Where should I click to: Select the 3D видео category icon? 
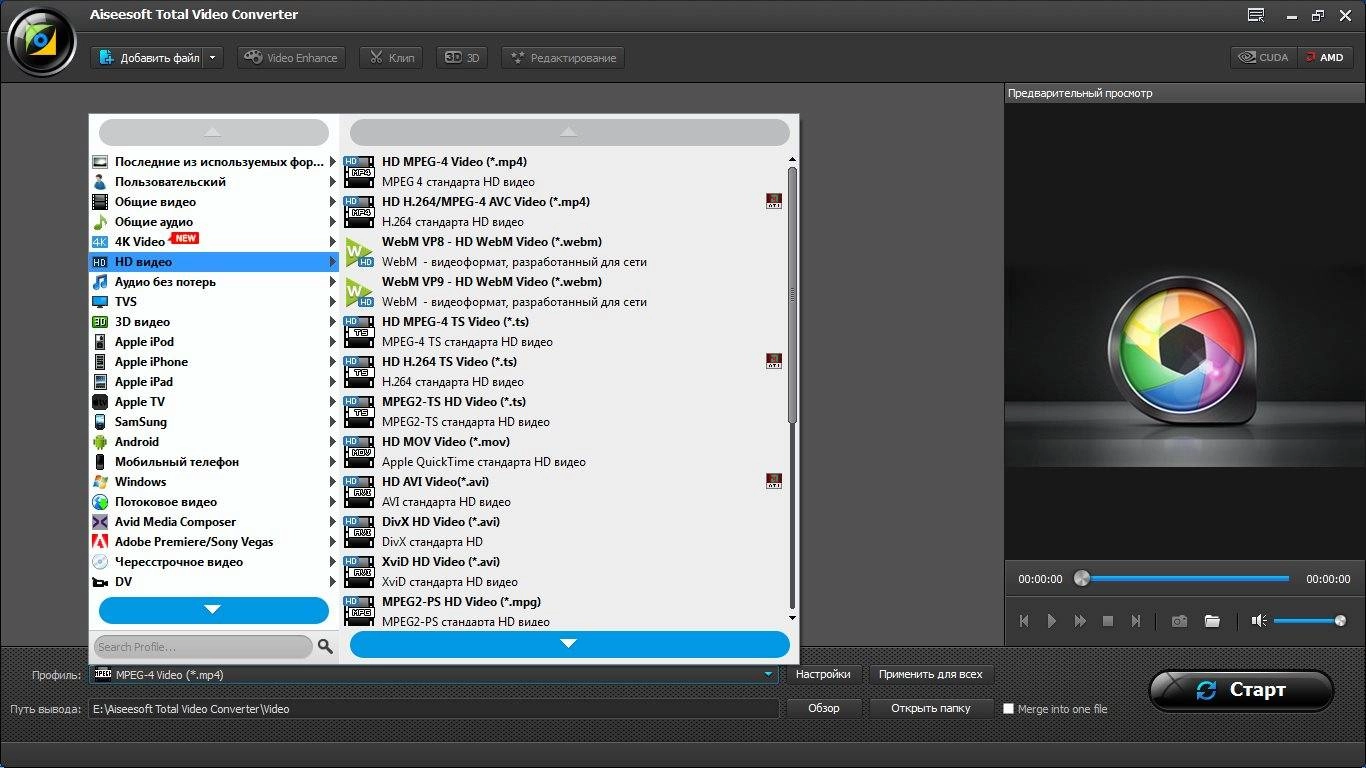100,322
